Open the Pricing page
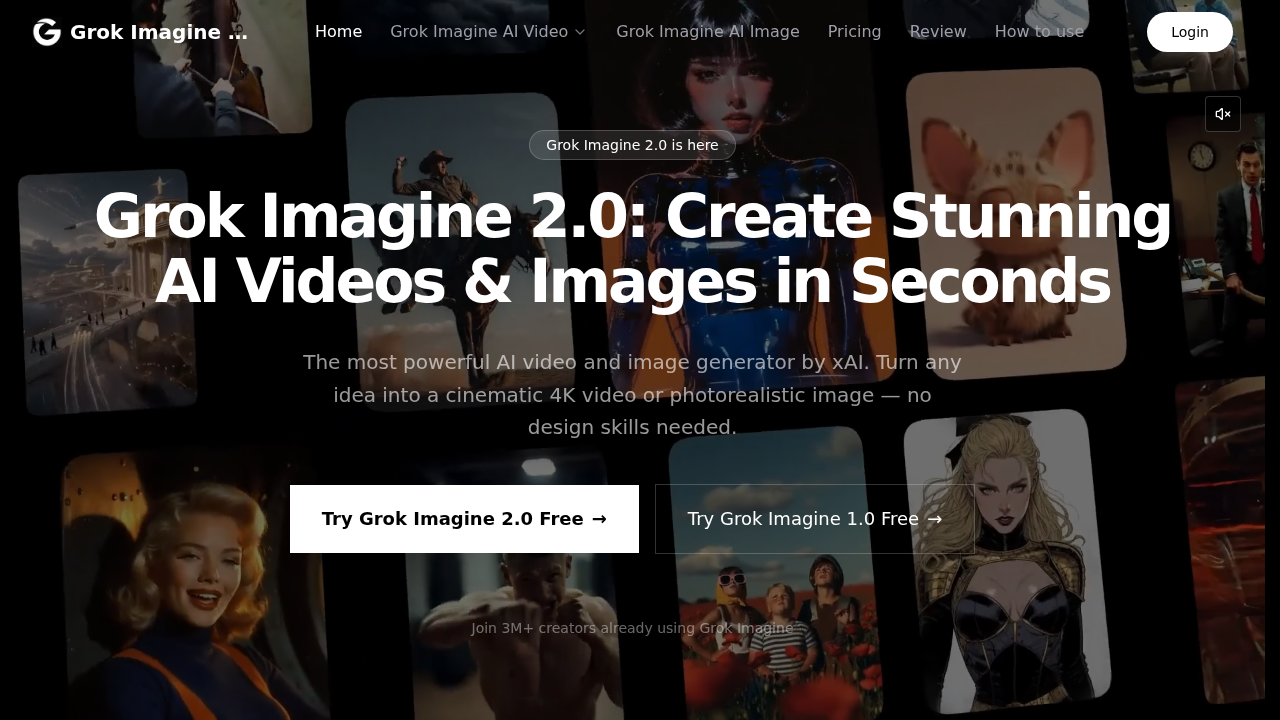The image size is (1280, 720). pos(855,32)
